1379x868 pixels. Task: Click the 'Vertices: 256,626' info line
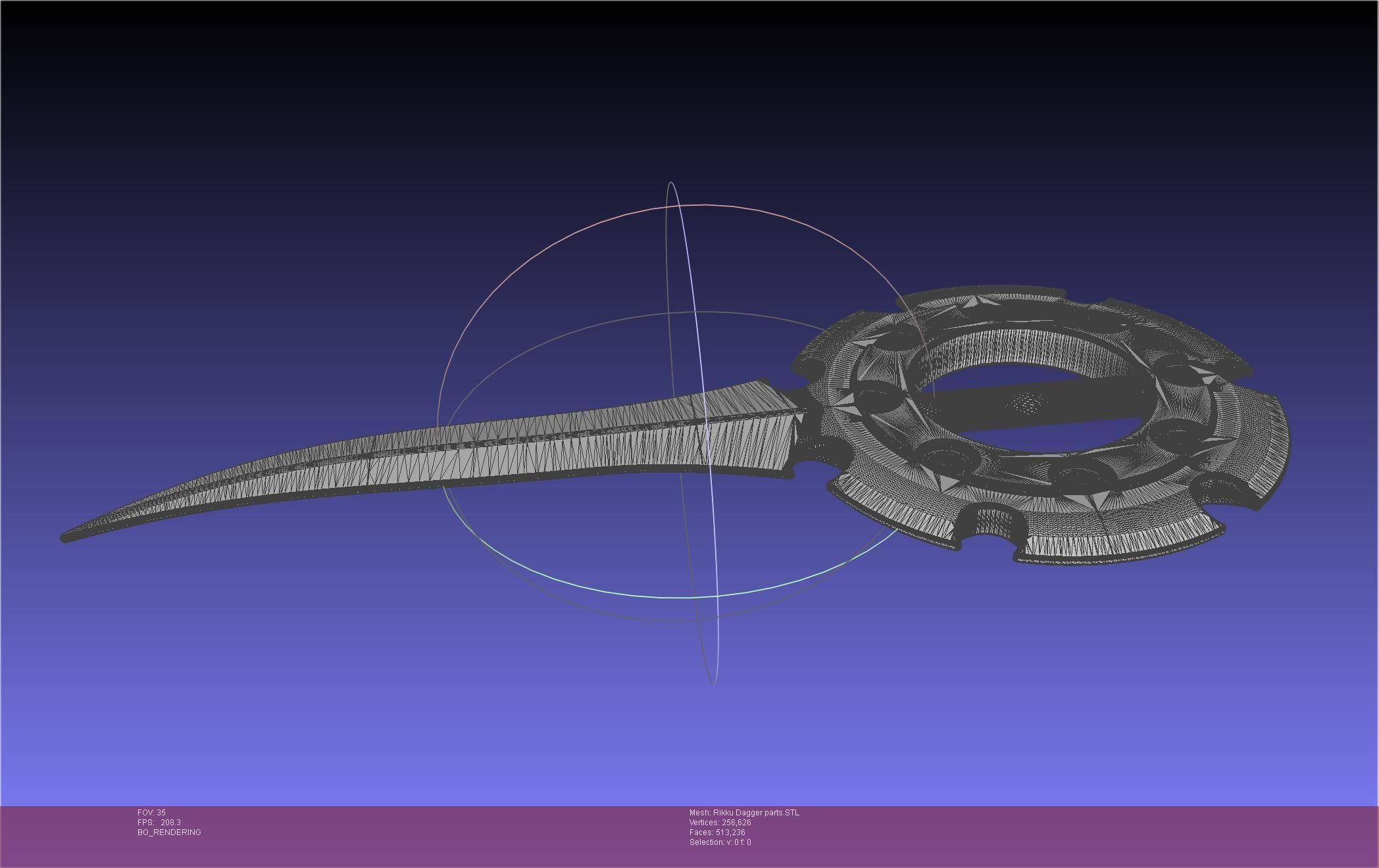[720, 823]
